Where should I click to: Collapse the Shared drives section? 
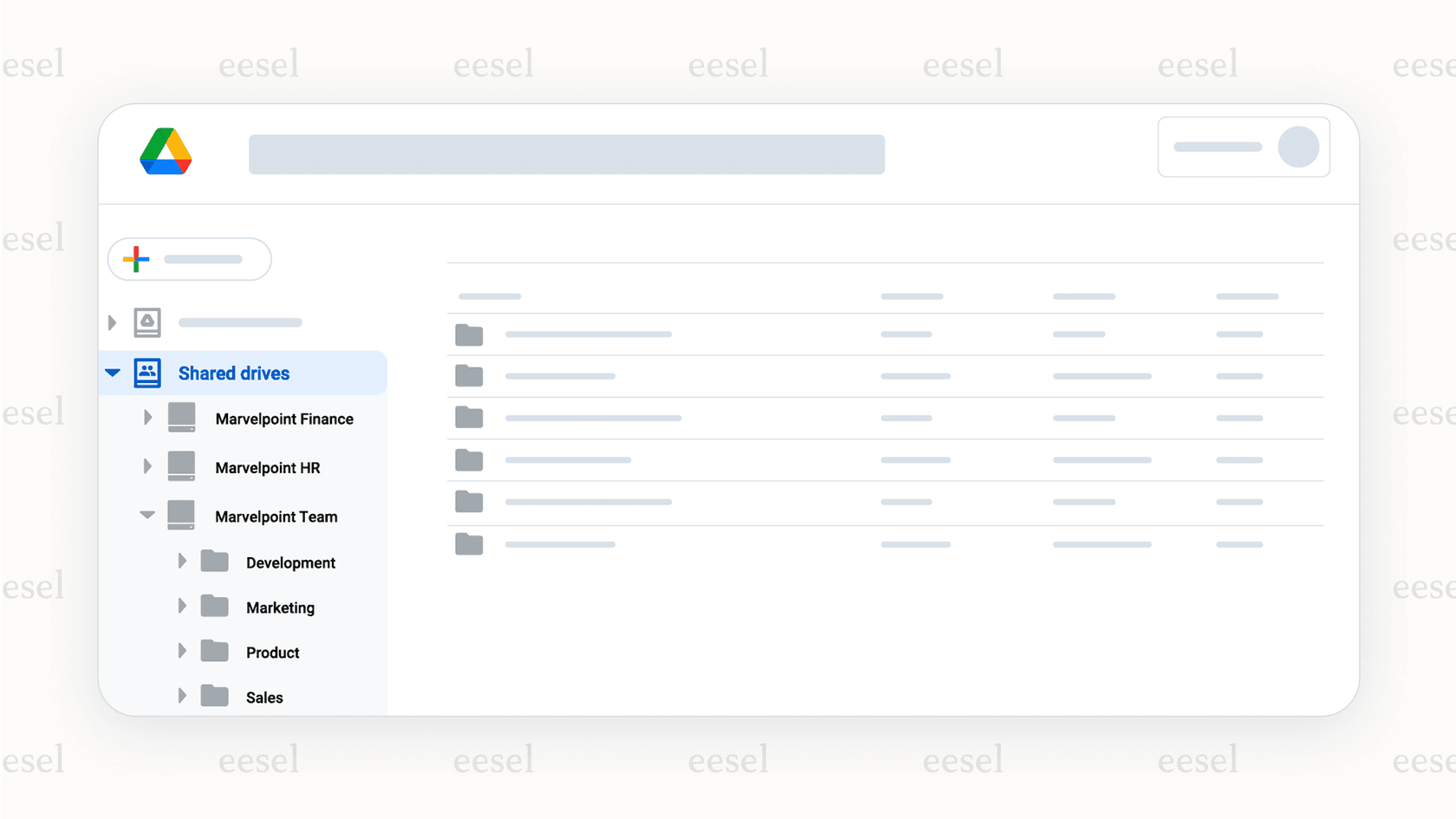(113, 374)
